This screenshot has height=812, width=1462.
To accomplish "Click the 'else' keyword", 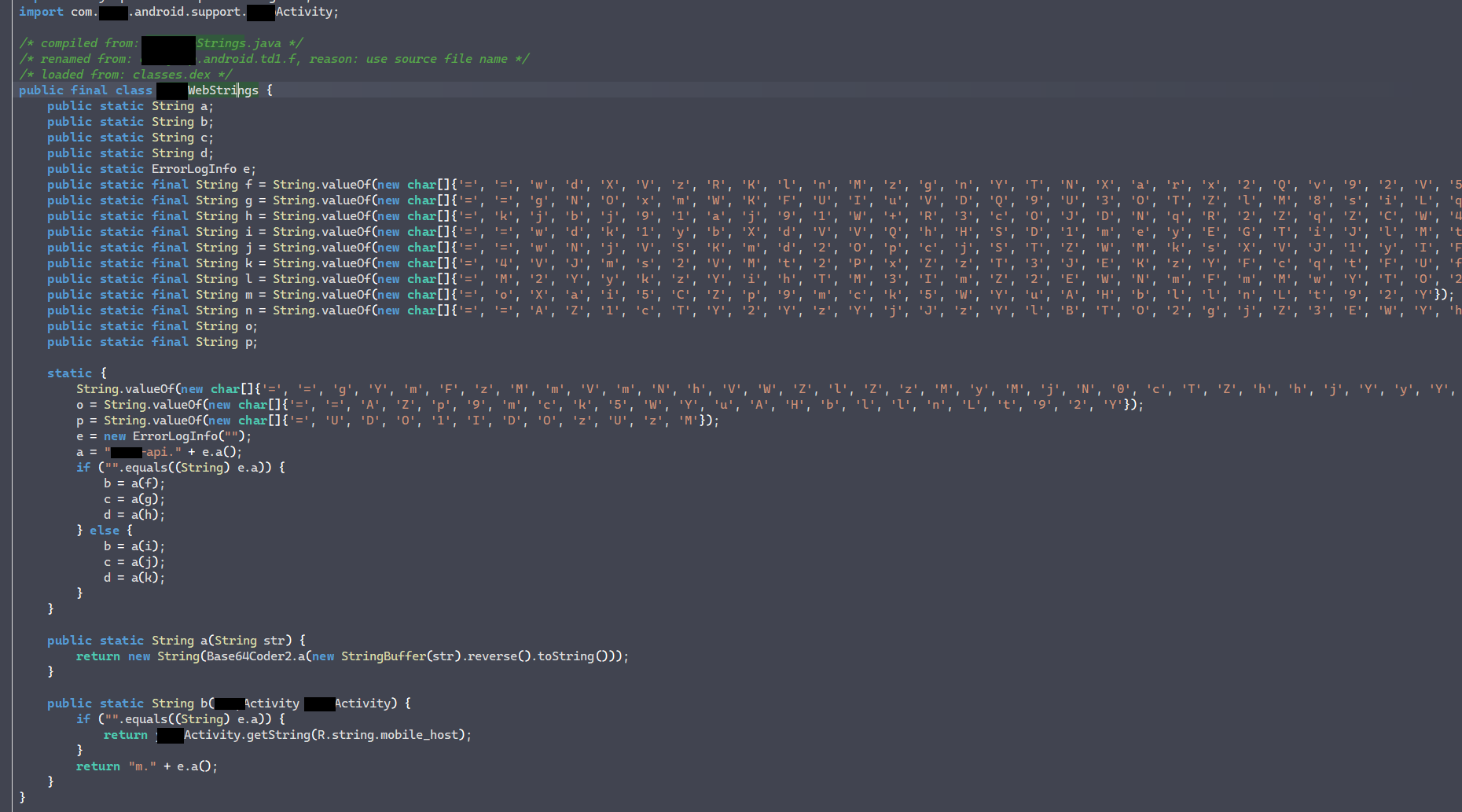I will tap(105, 531).
